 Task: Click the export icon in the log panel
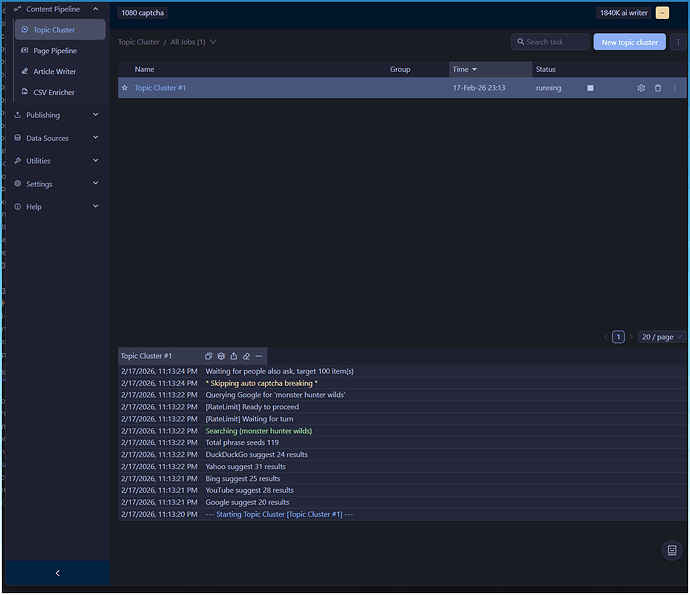click(x=233, y=356)
